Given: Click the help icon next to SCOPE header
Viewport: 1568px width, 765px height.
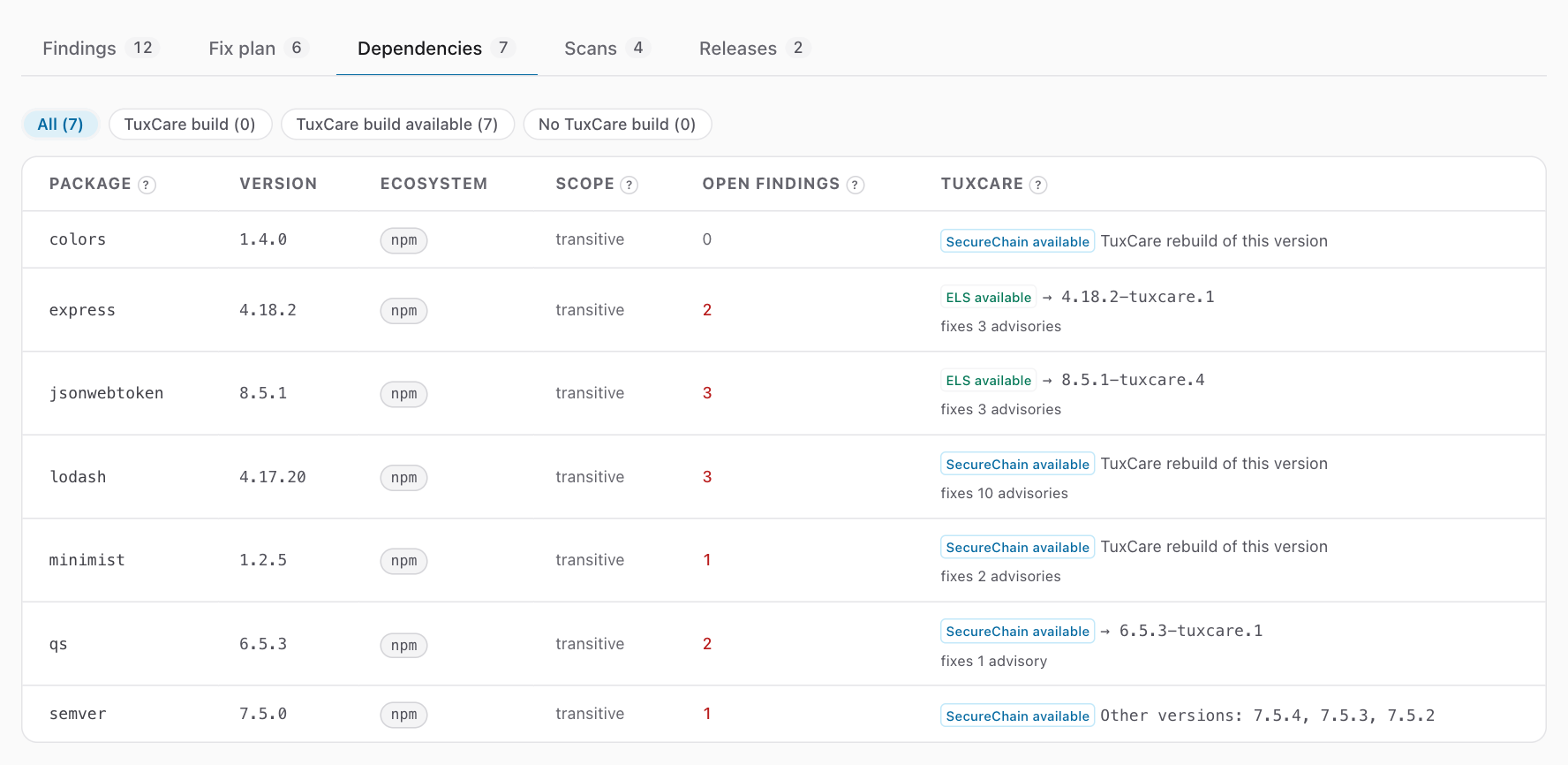Looking at the screenshot, I should pos(629,185).
